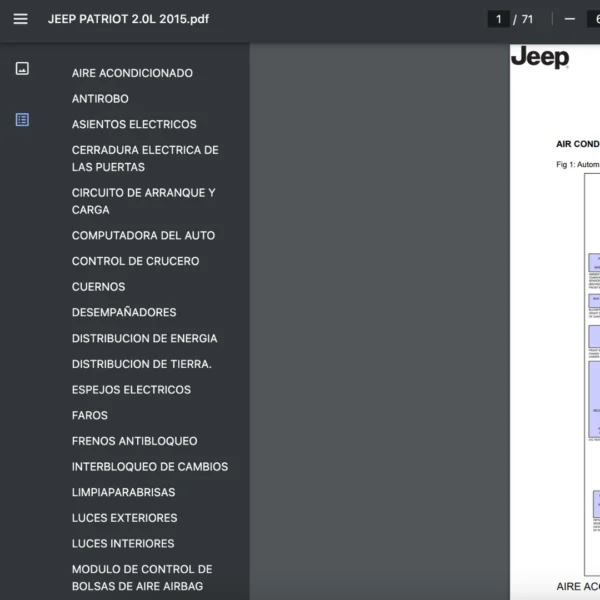Navigate to the LIMPIAPARABRISAS section
The height and width of the screenshot is (600, 600).
click(x=123, y=493)
